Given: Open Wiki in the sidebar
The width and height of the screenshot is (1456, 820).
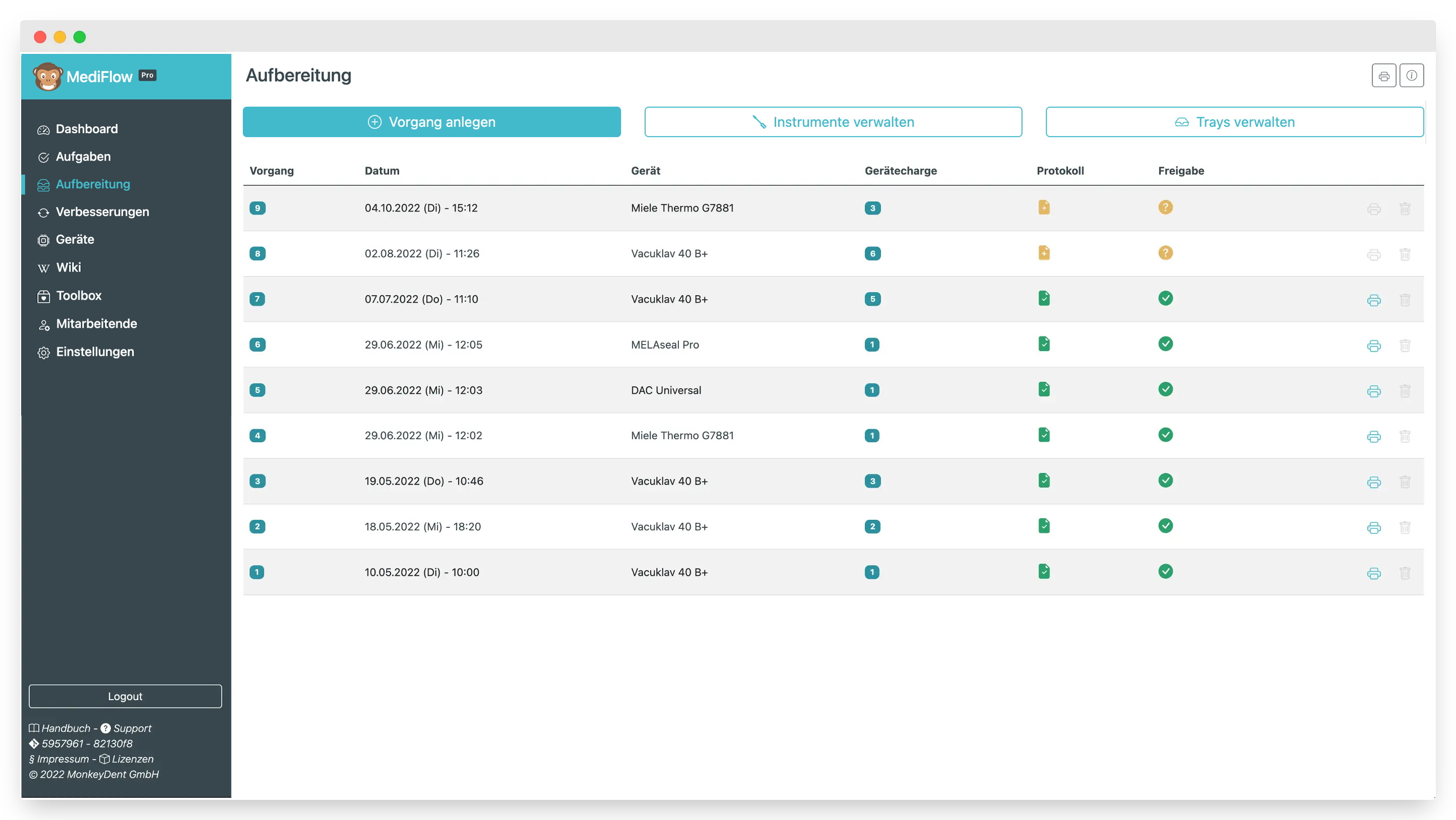Looking at the screenshot, I should point(59,267).
